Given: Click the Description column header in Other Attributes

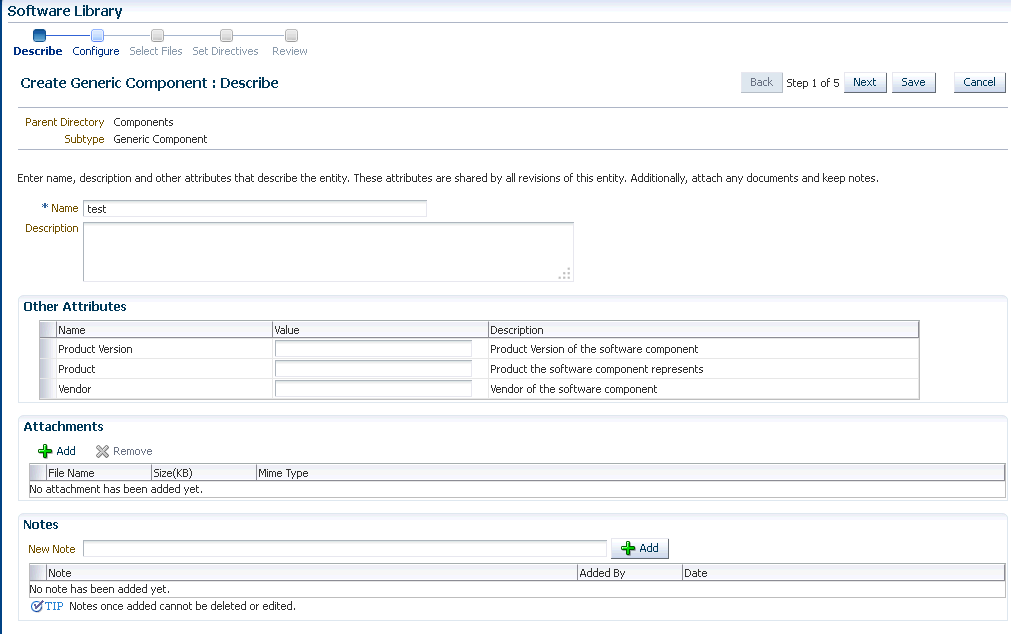Looking at the screenshot, I should pos(703,330).
